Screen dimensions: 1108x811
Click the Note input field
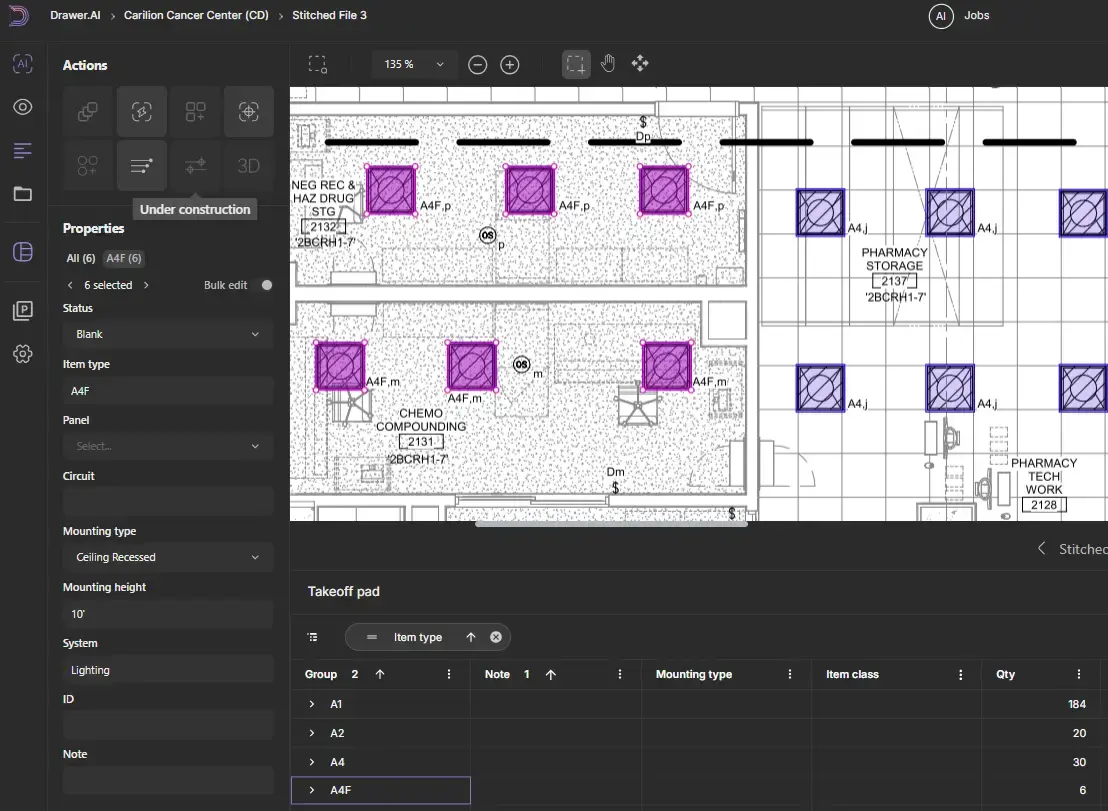pos(168,781)
